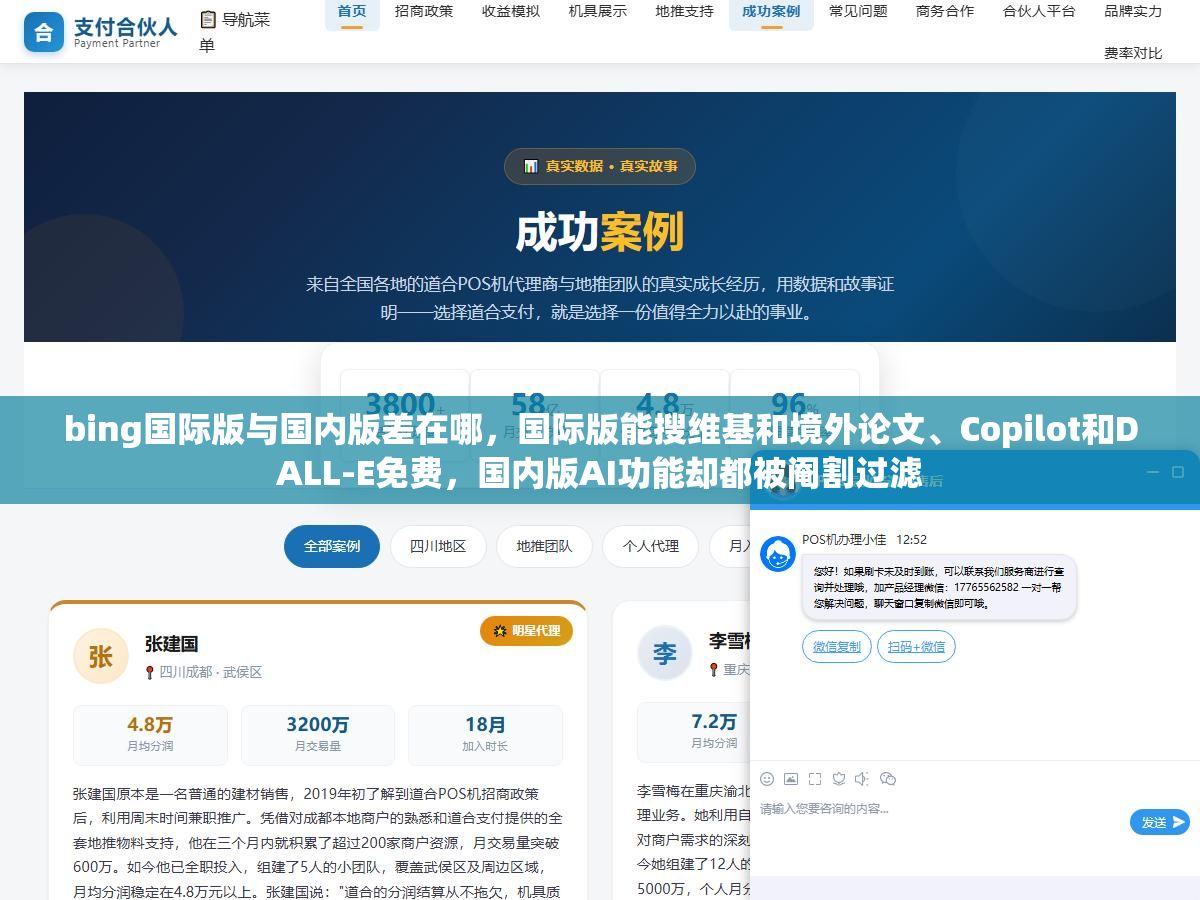The height and width of the screenshot is (900, 1200).
Task: Click the 3200万 月交易量 stat
Action: (318, 735)
